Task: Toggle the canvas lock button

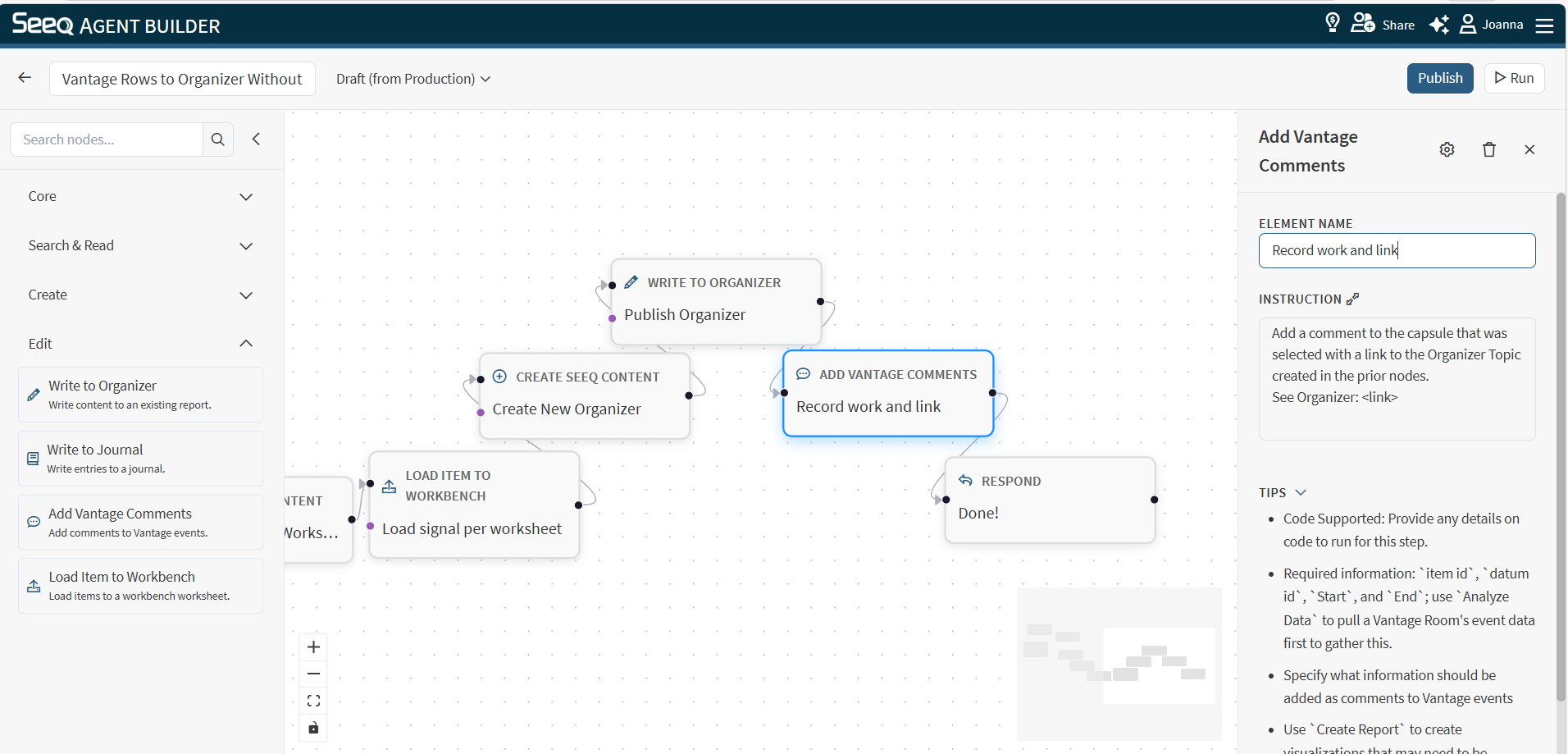Action: 313,728
